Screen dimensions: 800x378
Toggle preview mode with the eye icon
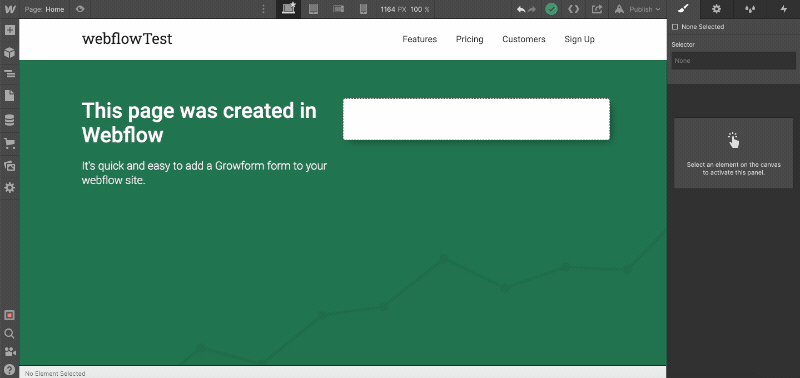80,9
